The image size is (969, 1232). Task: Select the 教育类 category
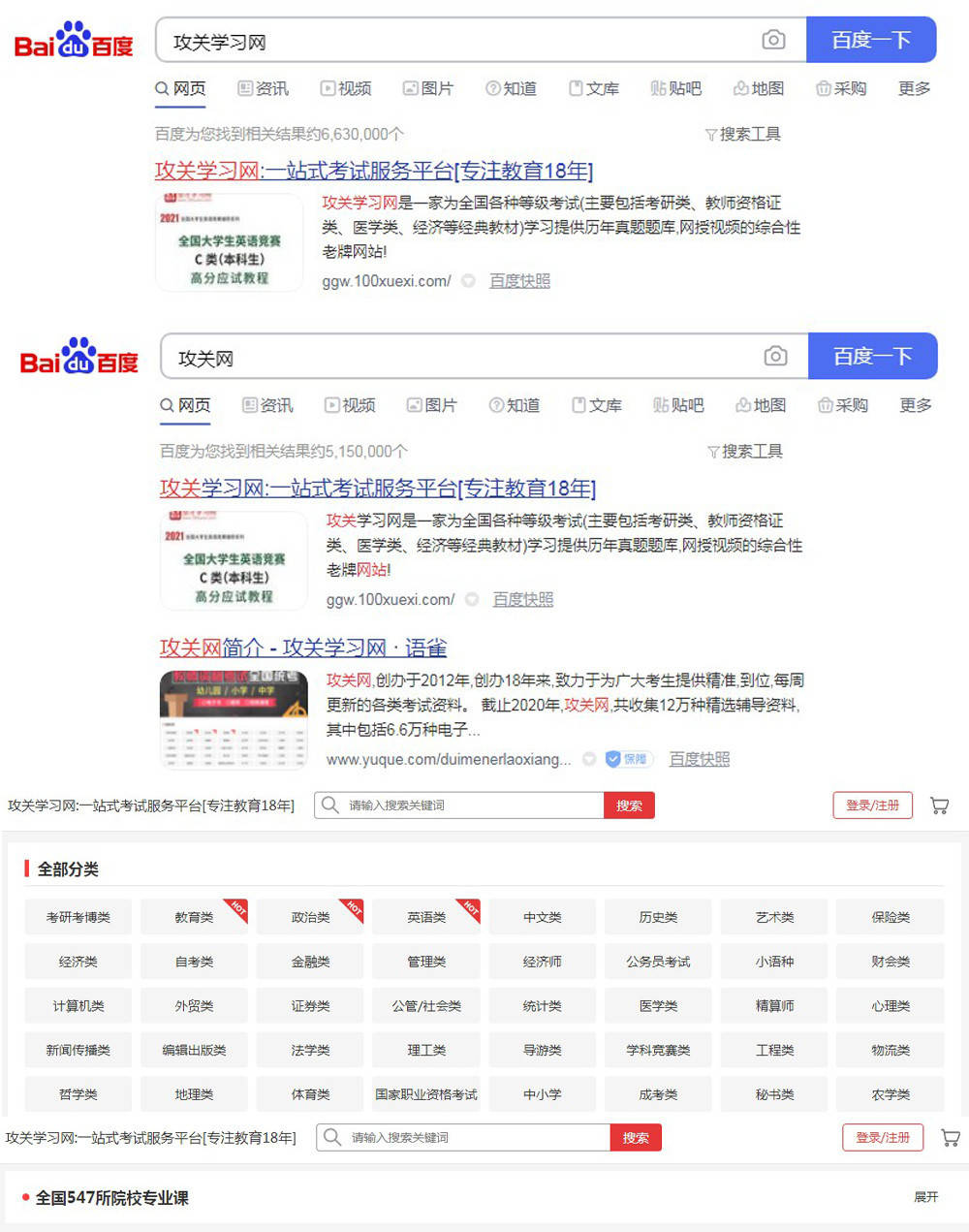pos(194,917)
